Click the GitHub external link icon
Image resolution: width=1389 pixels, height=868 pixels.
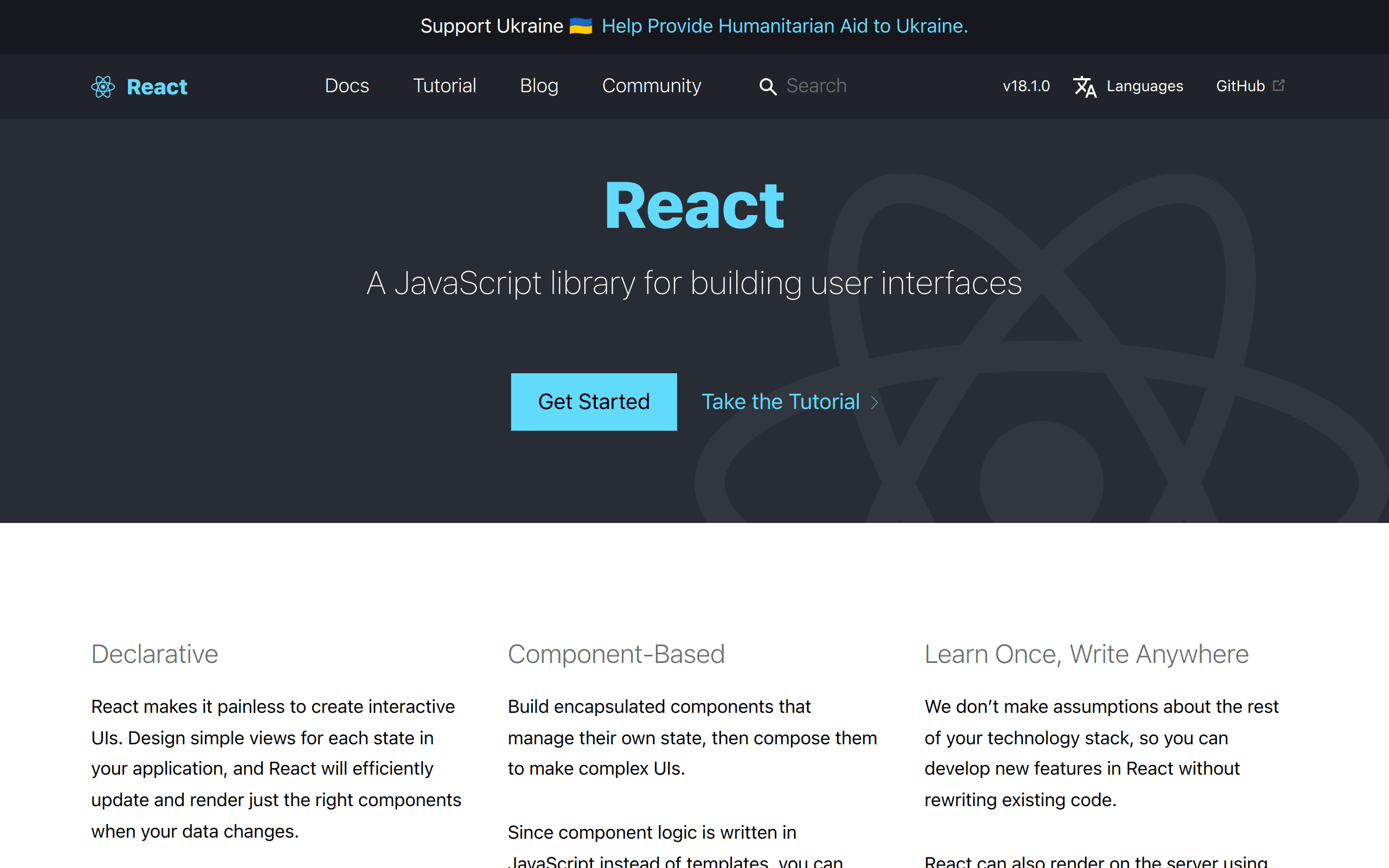tap(1279, 85)
